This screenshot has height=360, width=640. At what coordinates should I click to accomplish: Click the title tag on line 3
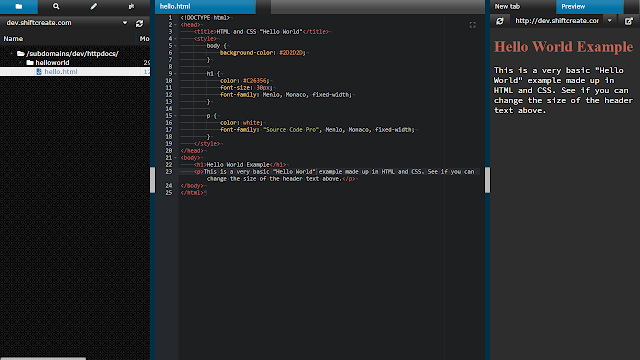point(261,32)
